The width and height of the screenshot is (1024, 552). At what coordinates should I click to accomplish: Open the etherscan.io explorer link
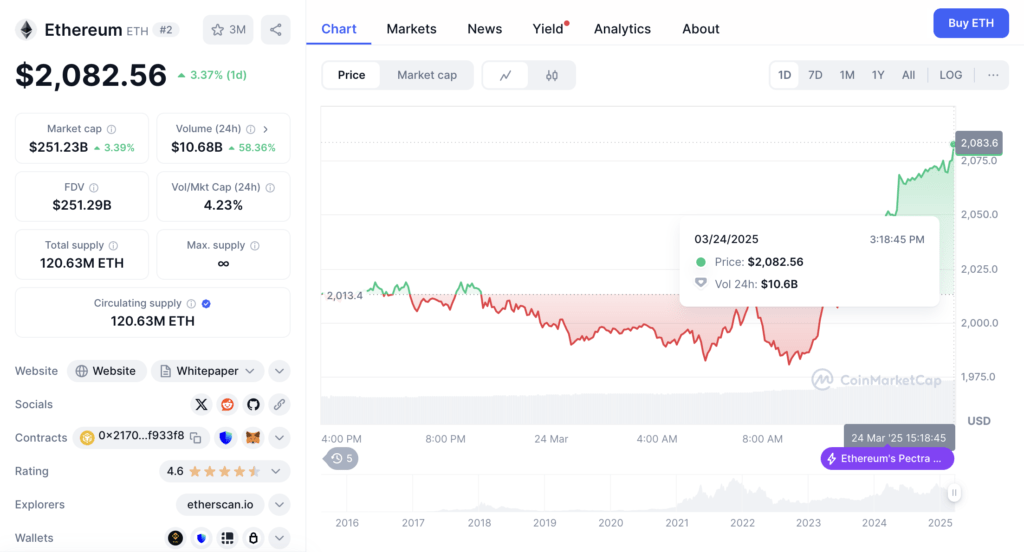(x=220, y=504)
